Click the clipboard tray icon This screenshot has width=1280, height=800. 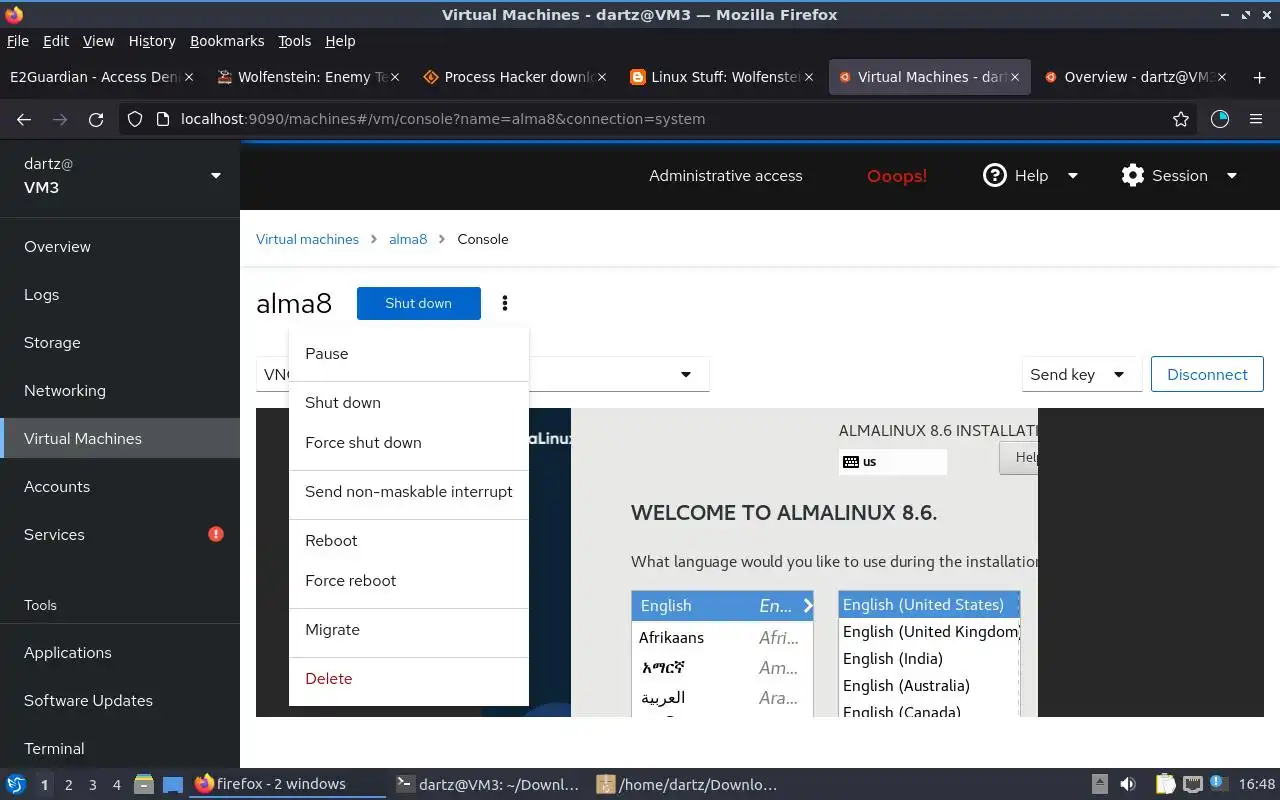pos(1165,784)
